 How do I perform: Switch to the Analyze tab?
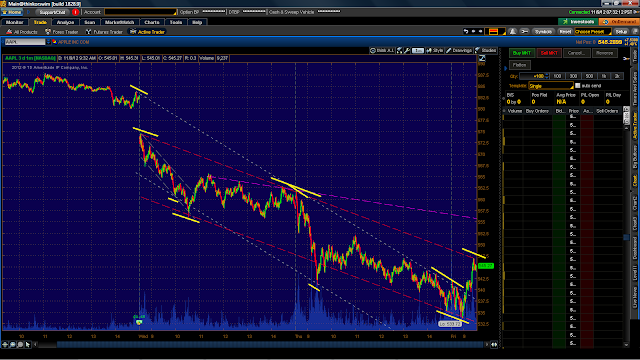[x=65, y=22]
